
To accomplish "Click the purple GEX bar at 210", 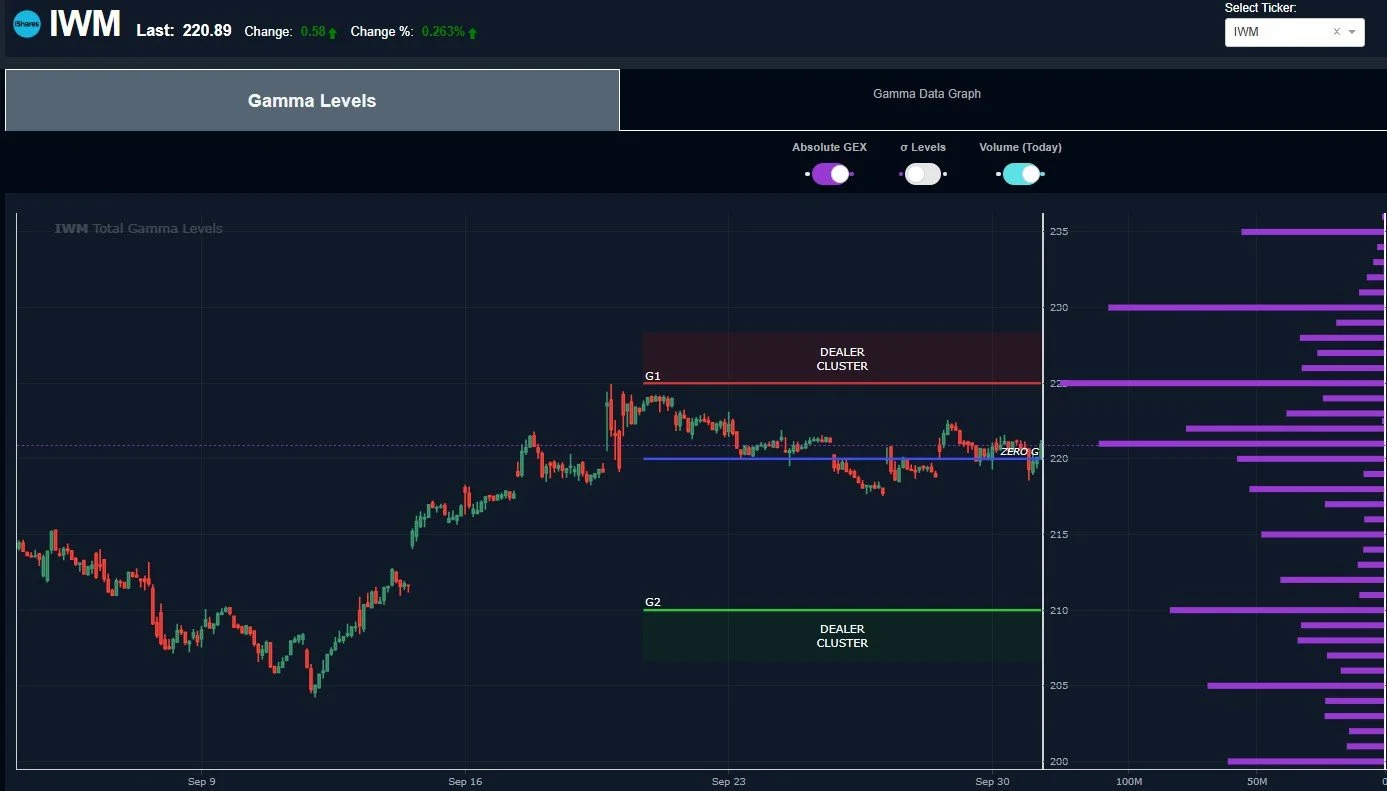I will click(1277, 610).
